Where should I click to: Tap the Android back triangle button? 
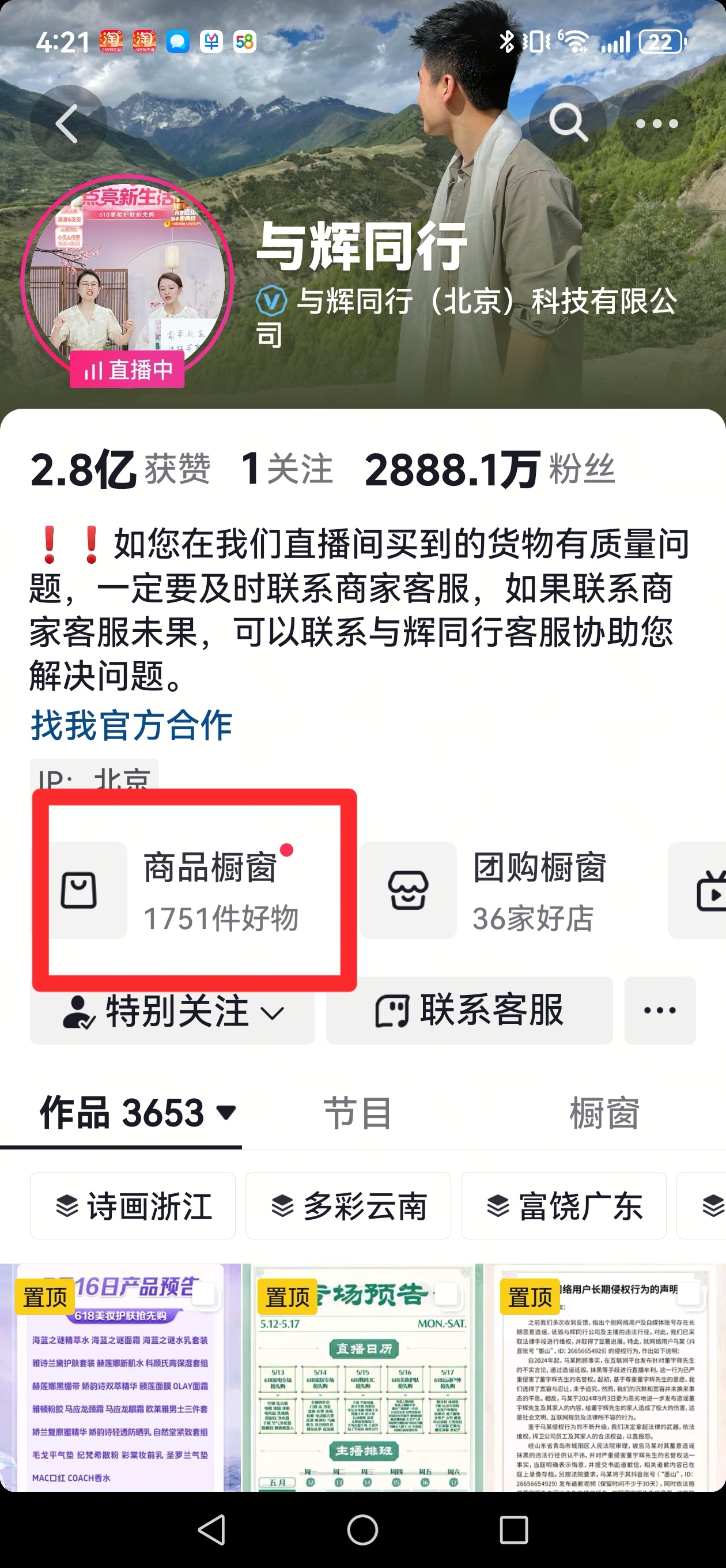(212, 1529)
